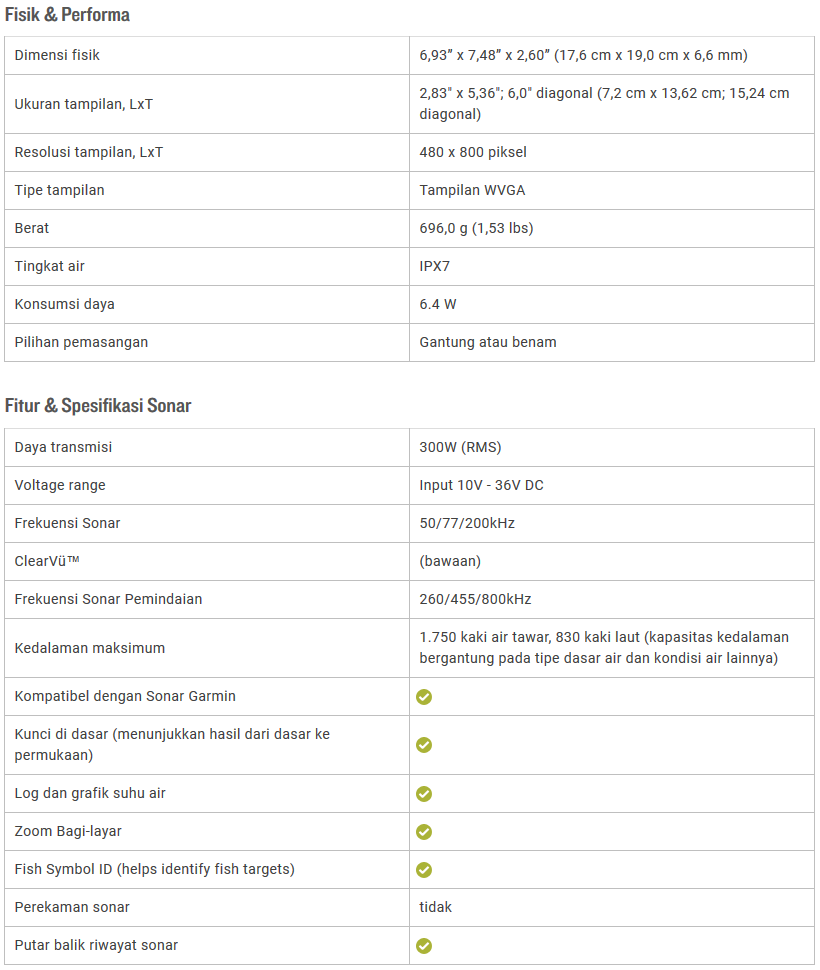Screen dimensions: 820x970
Task: Select the Fisik & Performa section heading
Action: (x=67, y=15)
